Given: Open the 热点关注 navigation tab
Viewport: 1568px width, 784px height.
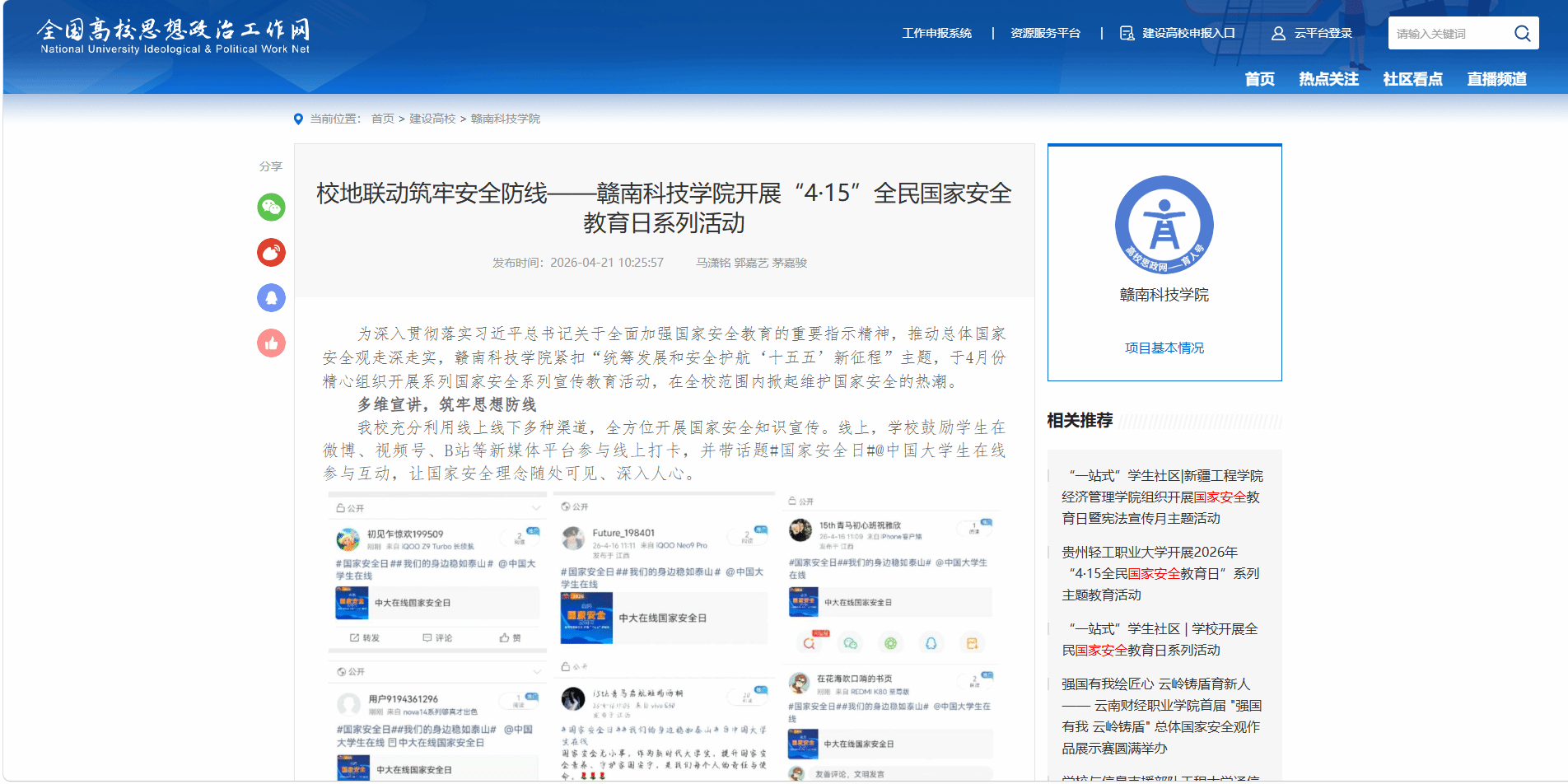Looking at the screenshot, I should coord(1328,79).
